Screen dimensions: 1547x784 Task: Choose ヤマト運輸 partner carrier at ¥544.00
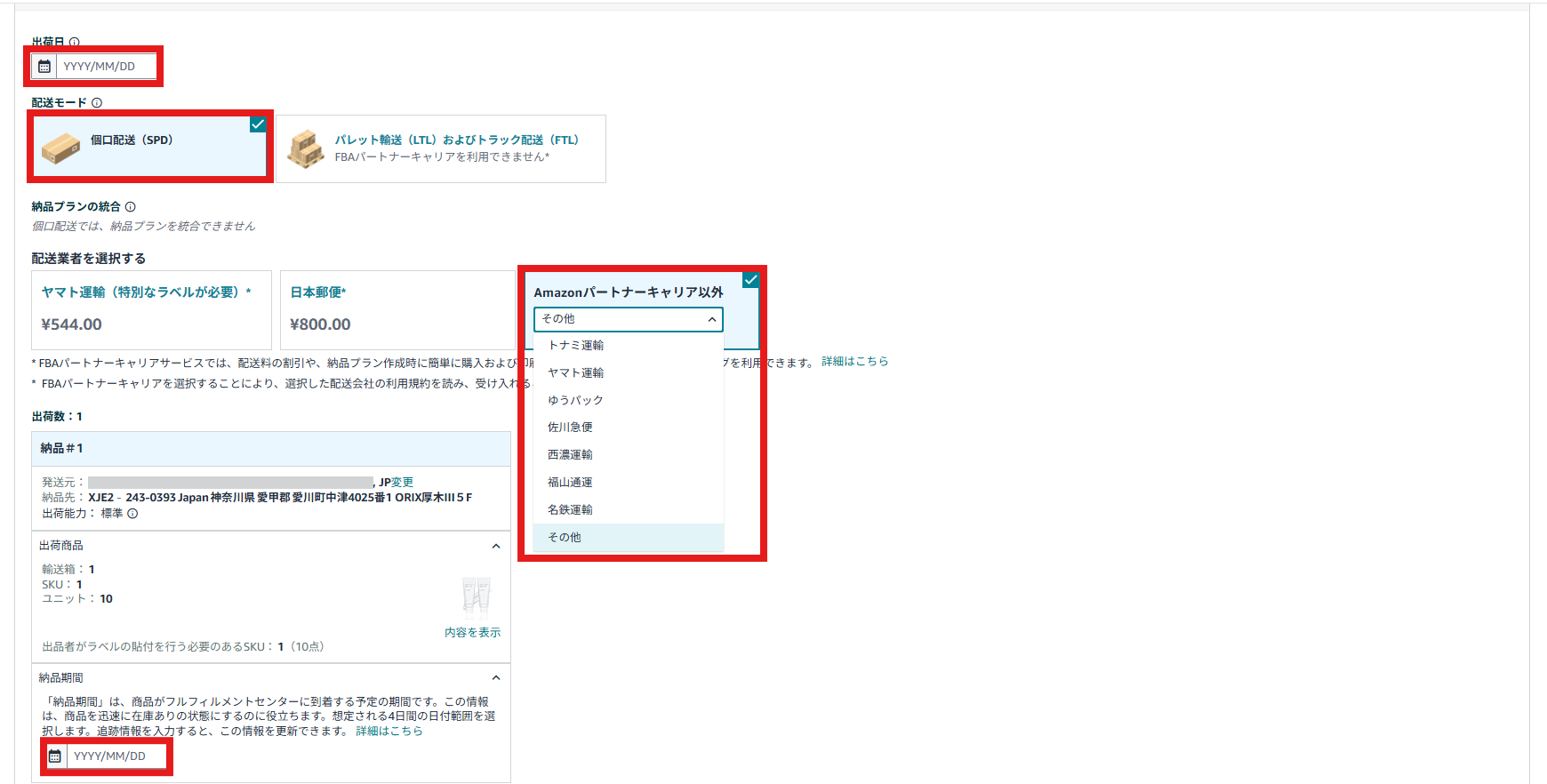coord(151,309)
